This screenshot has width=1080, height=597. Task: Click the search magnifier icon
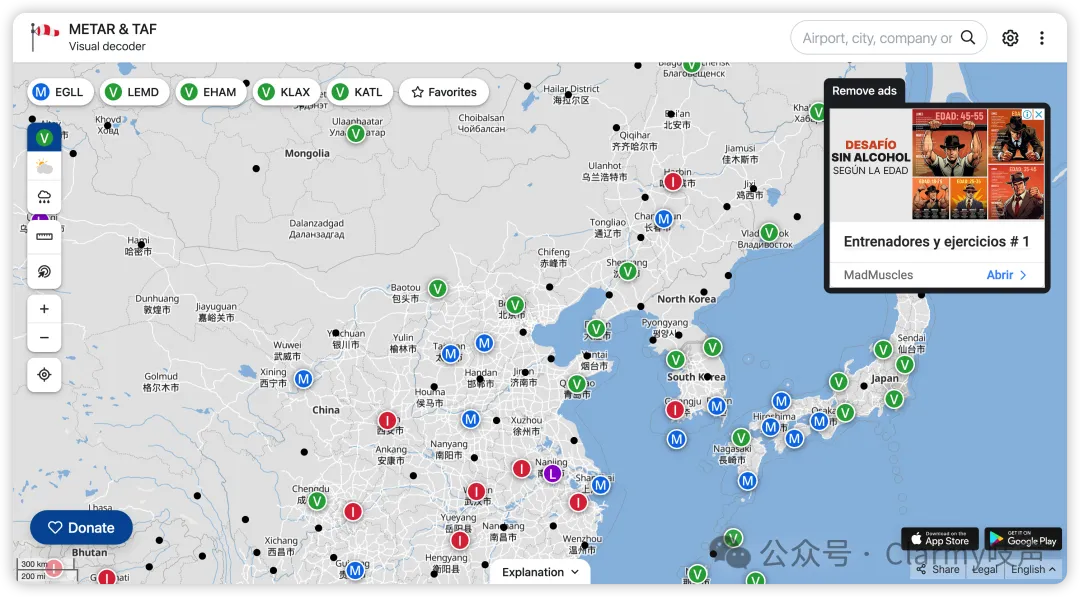tap(968, 38)
